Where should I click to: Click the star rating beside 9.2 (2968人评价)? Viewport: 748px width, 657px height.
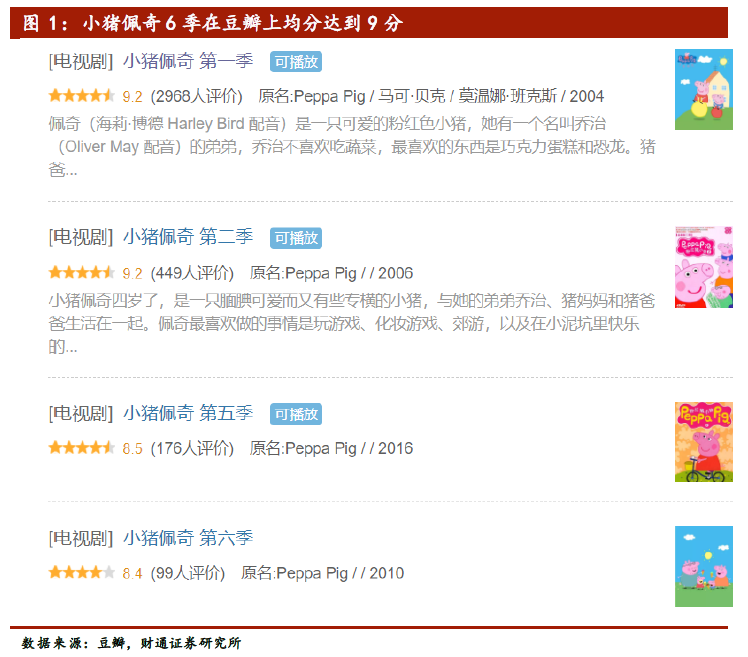click(x=82, y=95)
